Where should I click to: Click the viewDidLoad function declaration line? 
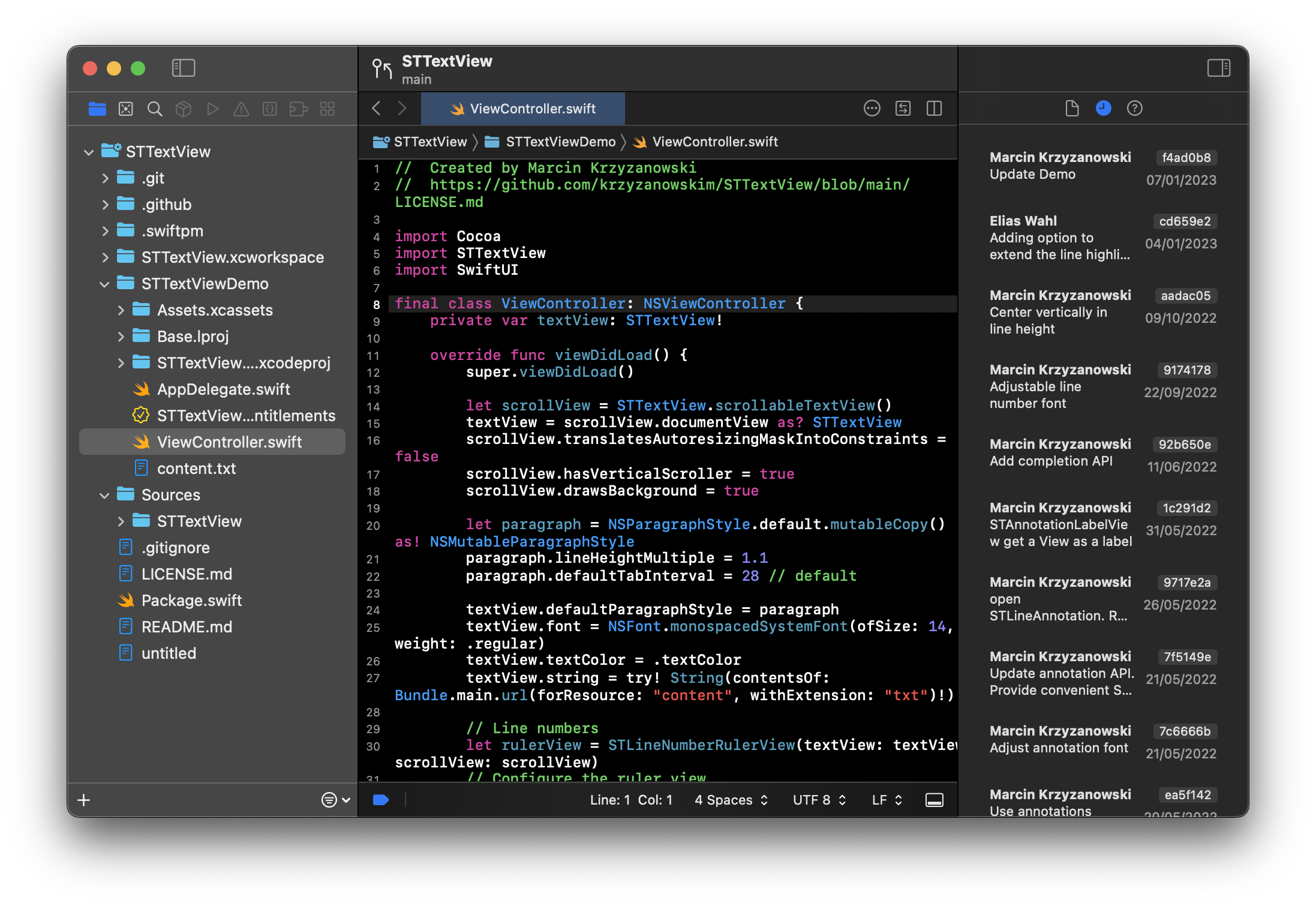pyautogui.click(x=559, y=355)
